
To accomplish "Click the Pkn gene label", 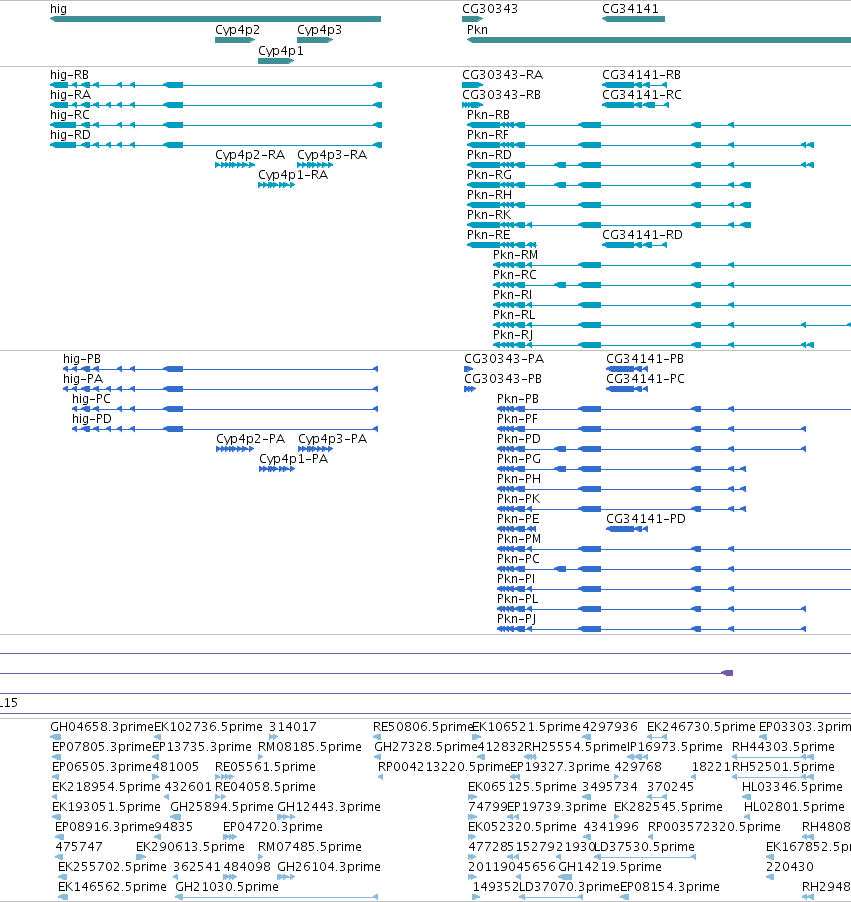I will point(477,30).
